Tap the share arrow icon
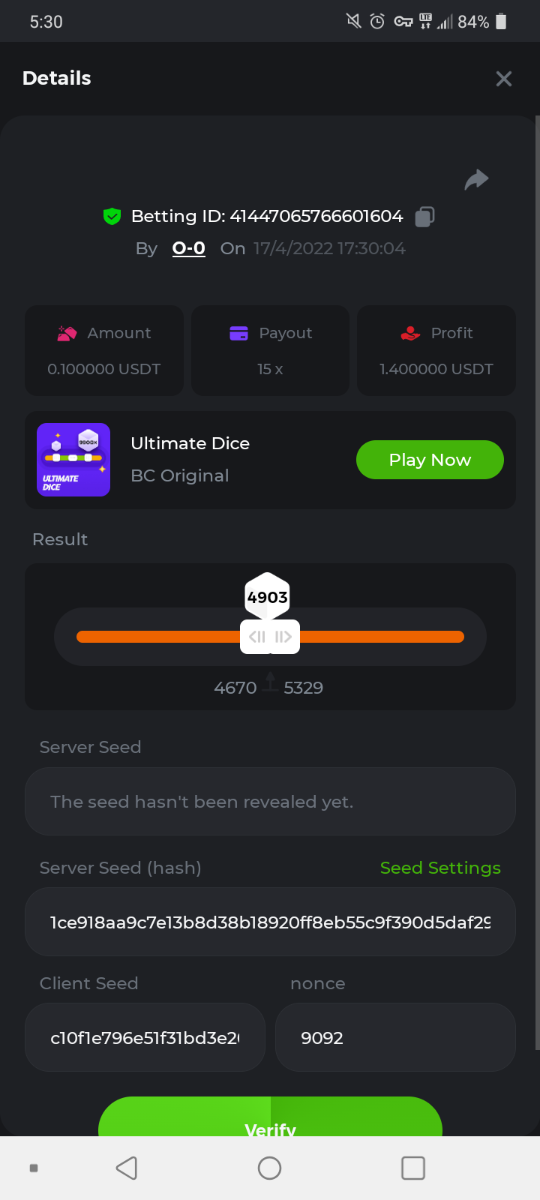This screenshot has width=540, height=1200. point(476,180)
